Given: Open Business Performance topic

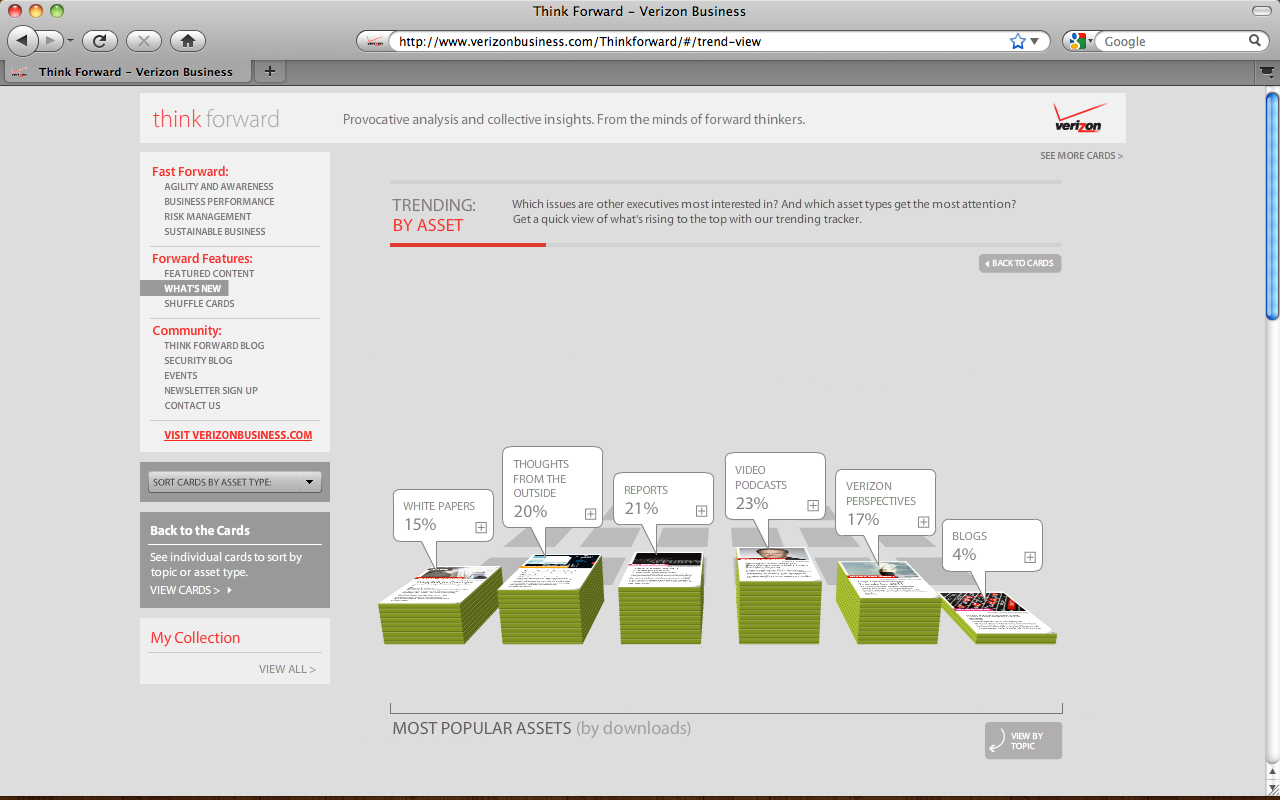Looking at the screenshot, I should (x=219, y=202).
